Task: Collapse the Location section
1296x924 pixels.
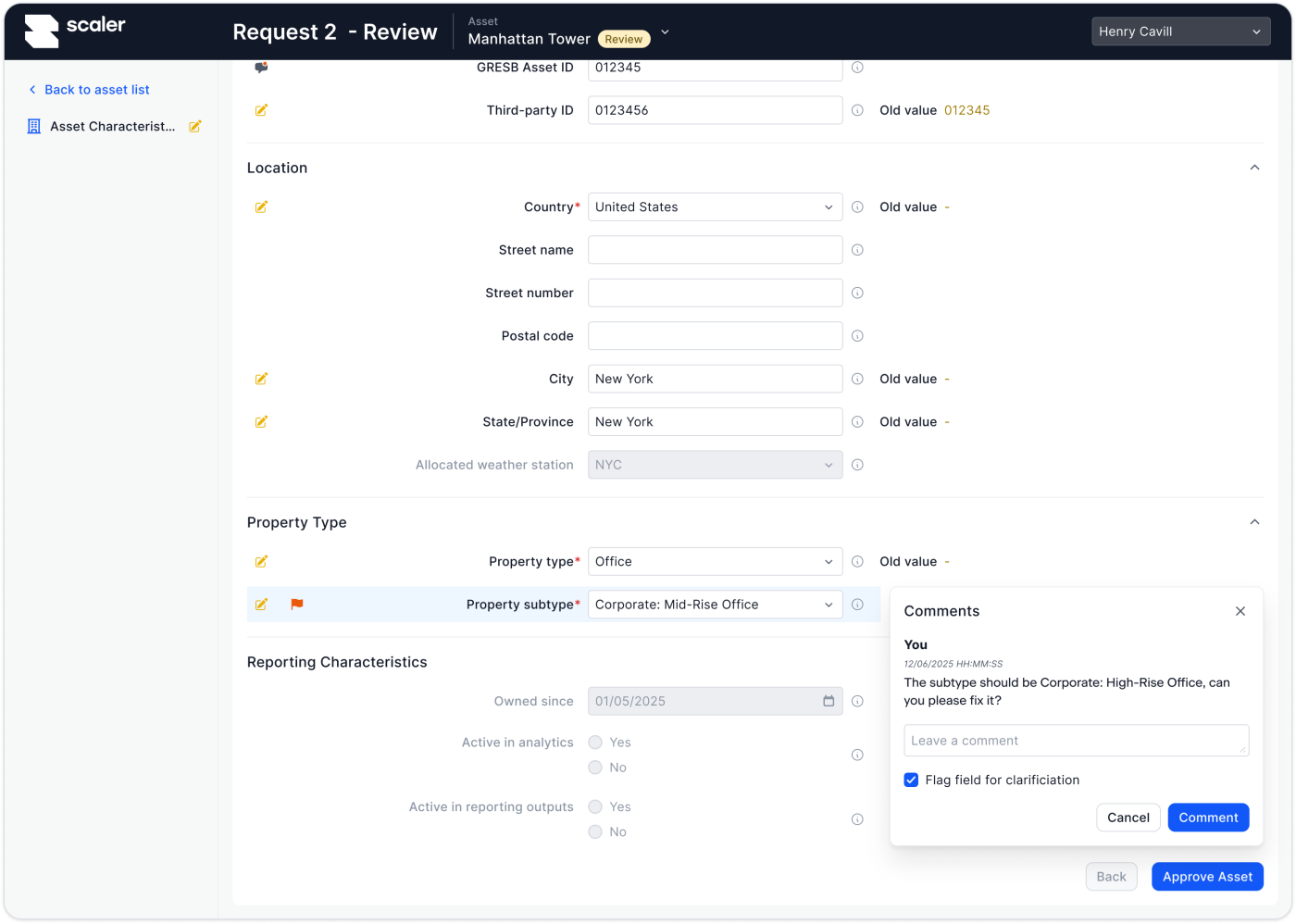Action: pos(1254,168)
